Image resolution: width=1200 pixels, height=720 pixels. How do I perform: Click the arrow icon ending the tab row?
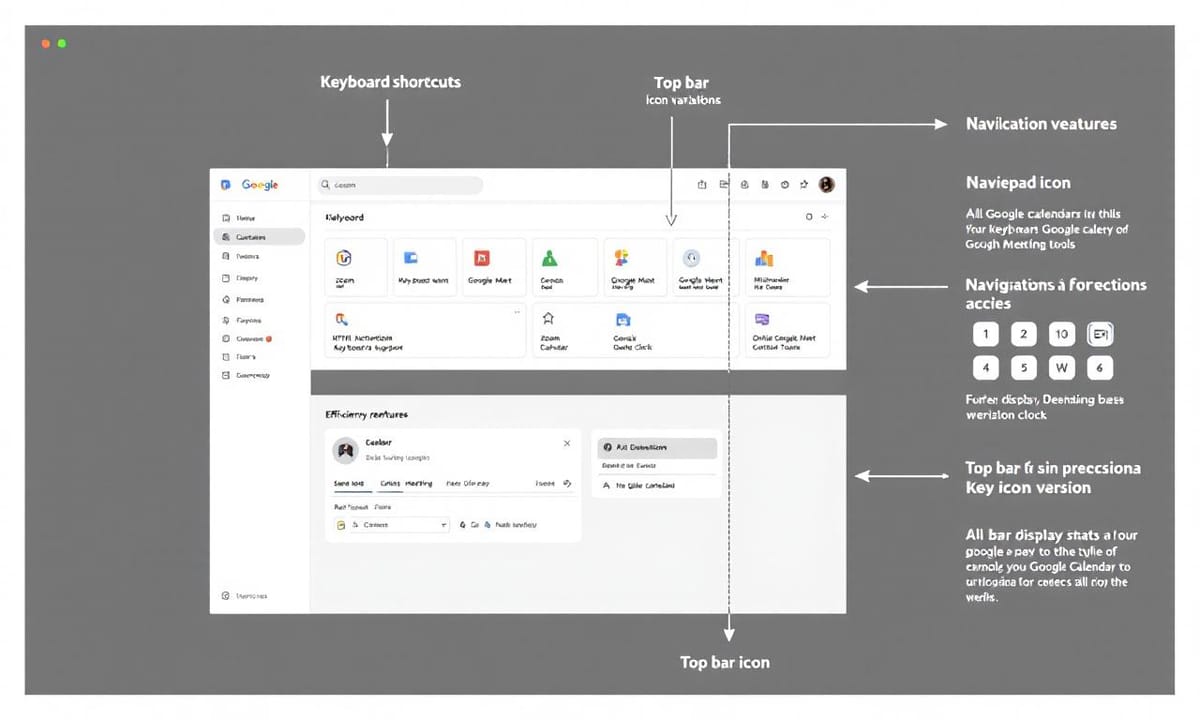coord(568,483)
